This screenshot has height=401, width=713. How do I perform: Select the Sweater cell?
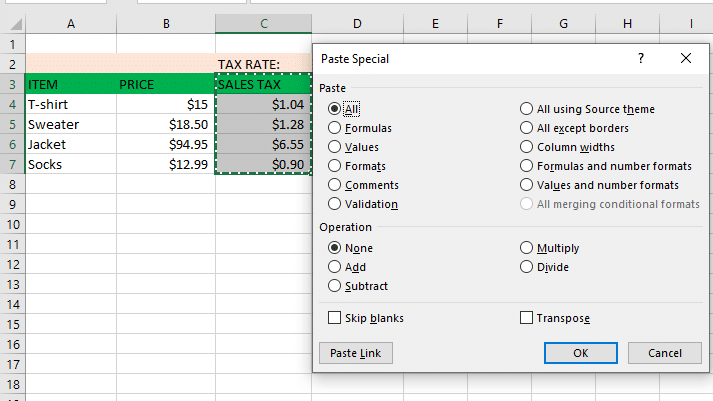[x=70, y=124]
